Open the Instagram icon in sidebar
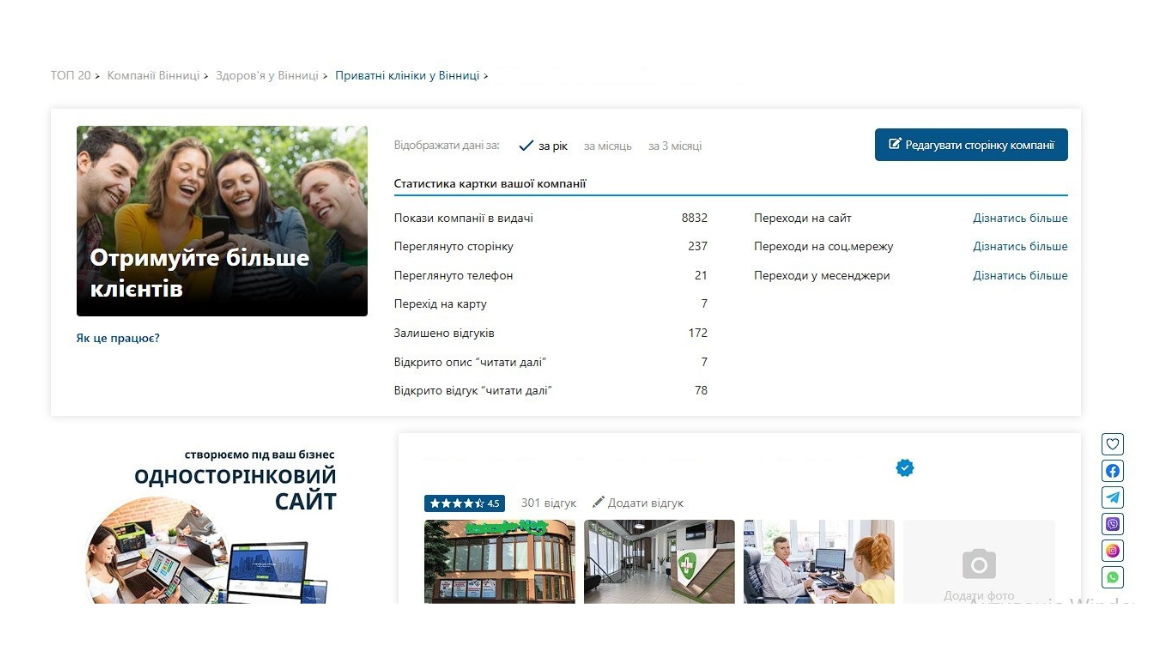The image size is (1170, 660). click(1112, 550)
